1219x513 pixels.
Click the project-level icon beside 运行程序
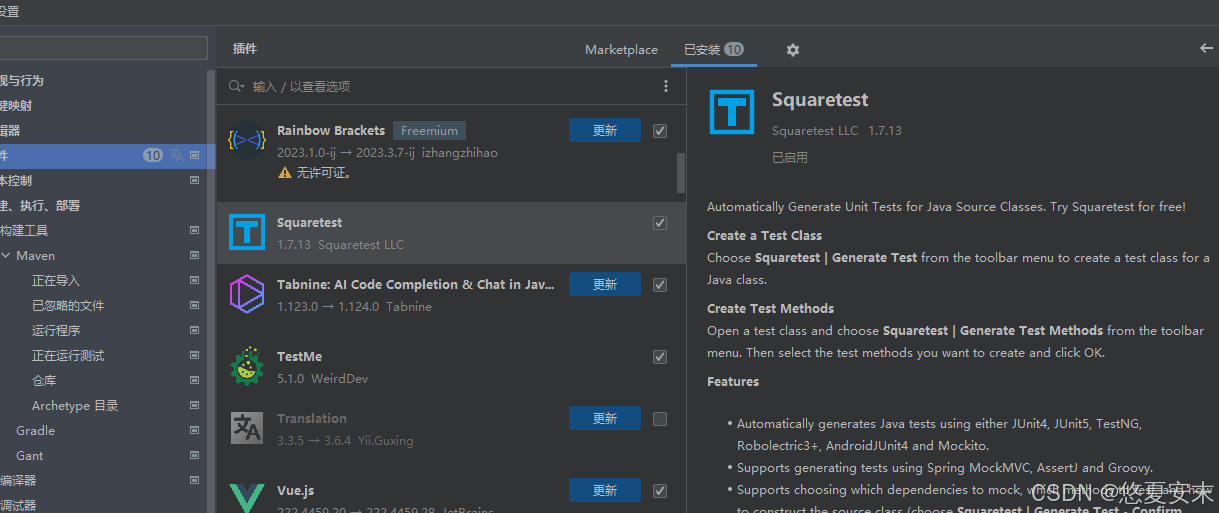coord(194,330)
